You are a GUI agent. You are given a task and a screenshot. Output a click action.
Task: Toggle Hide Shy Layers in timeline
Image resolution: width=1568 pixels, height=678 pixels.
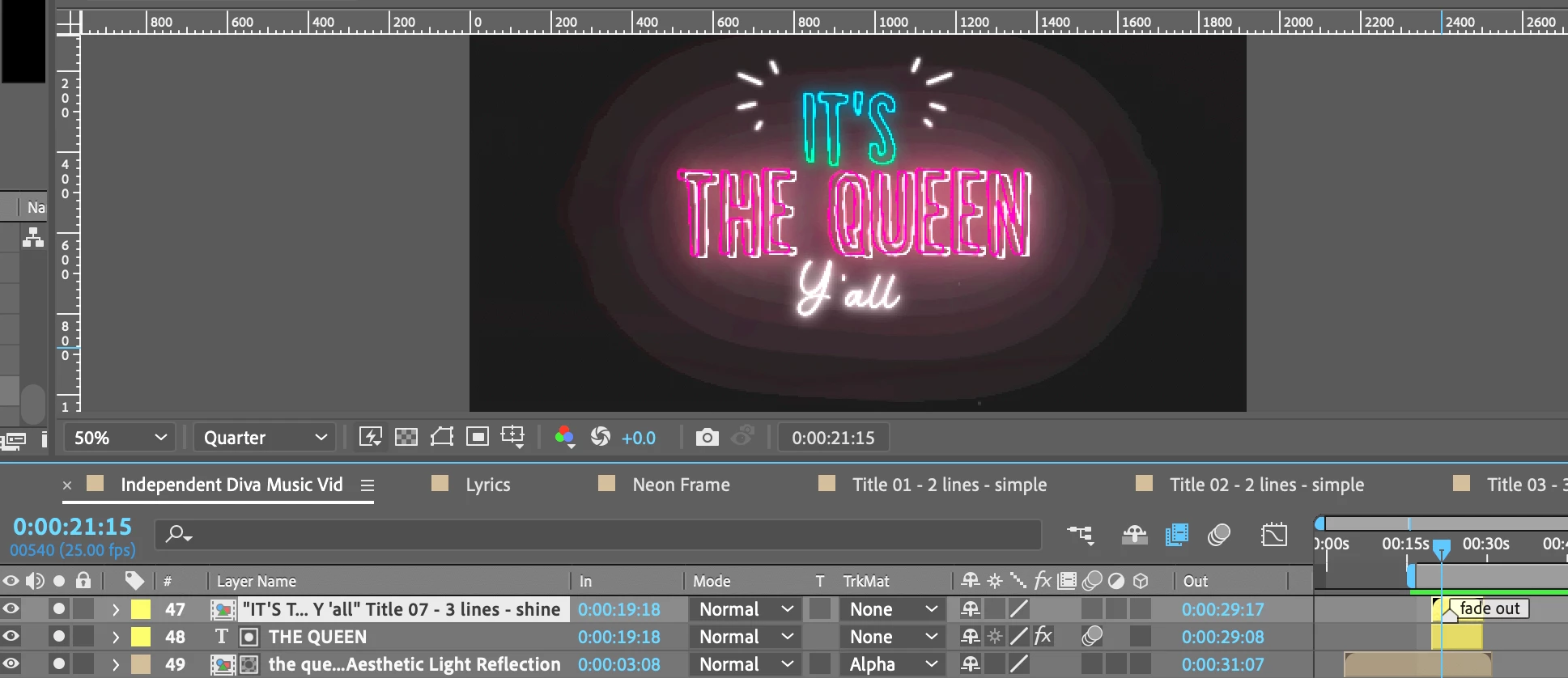point(1134,535)
